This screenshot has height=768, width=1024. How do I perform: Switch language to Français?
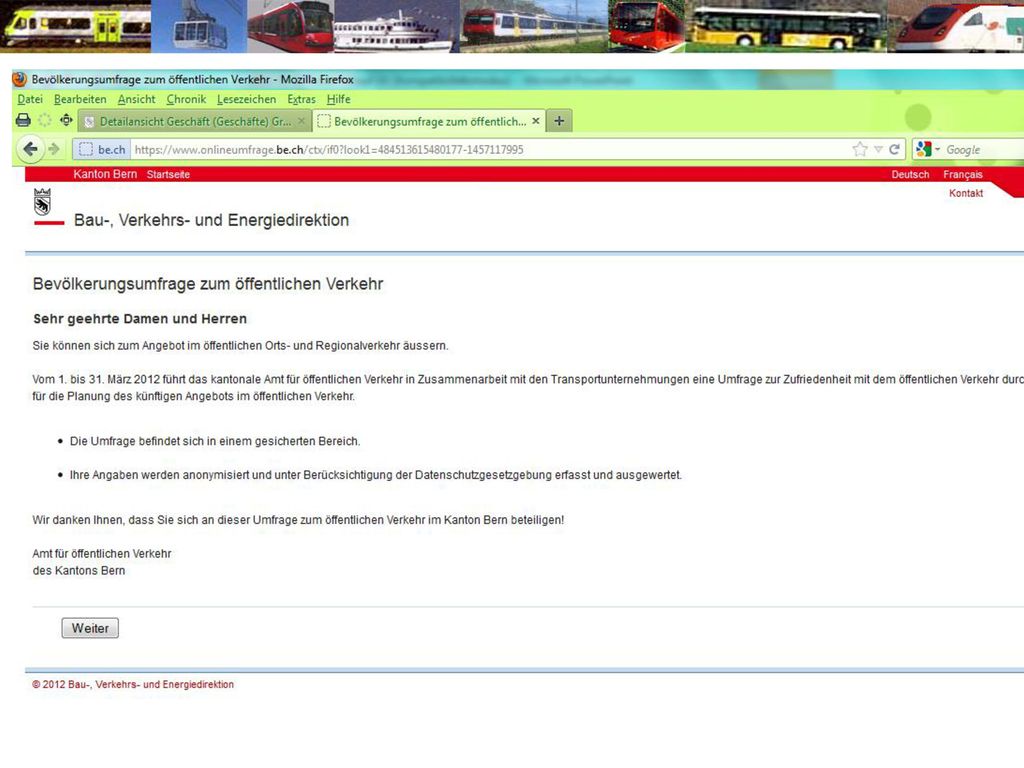click(963, 174)
